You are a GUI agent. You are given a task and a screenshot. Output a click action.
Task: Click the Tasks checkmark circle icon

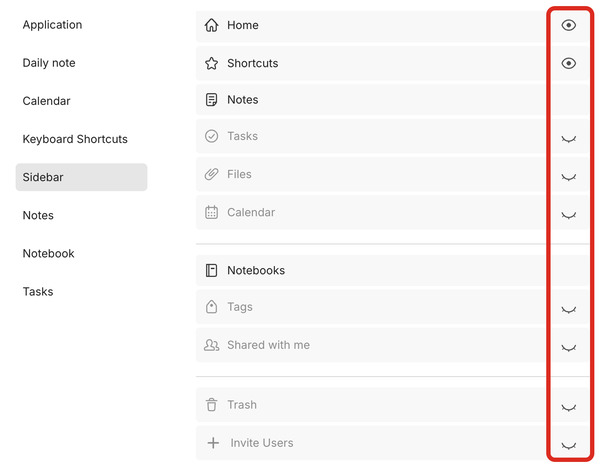[x=211, y=136]
